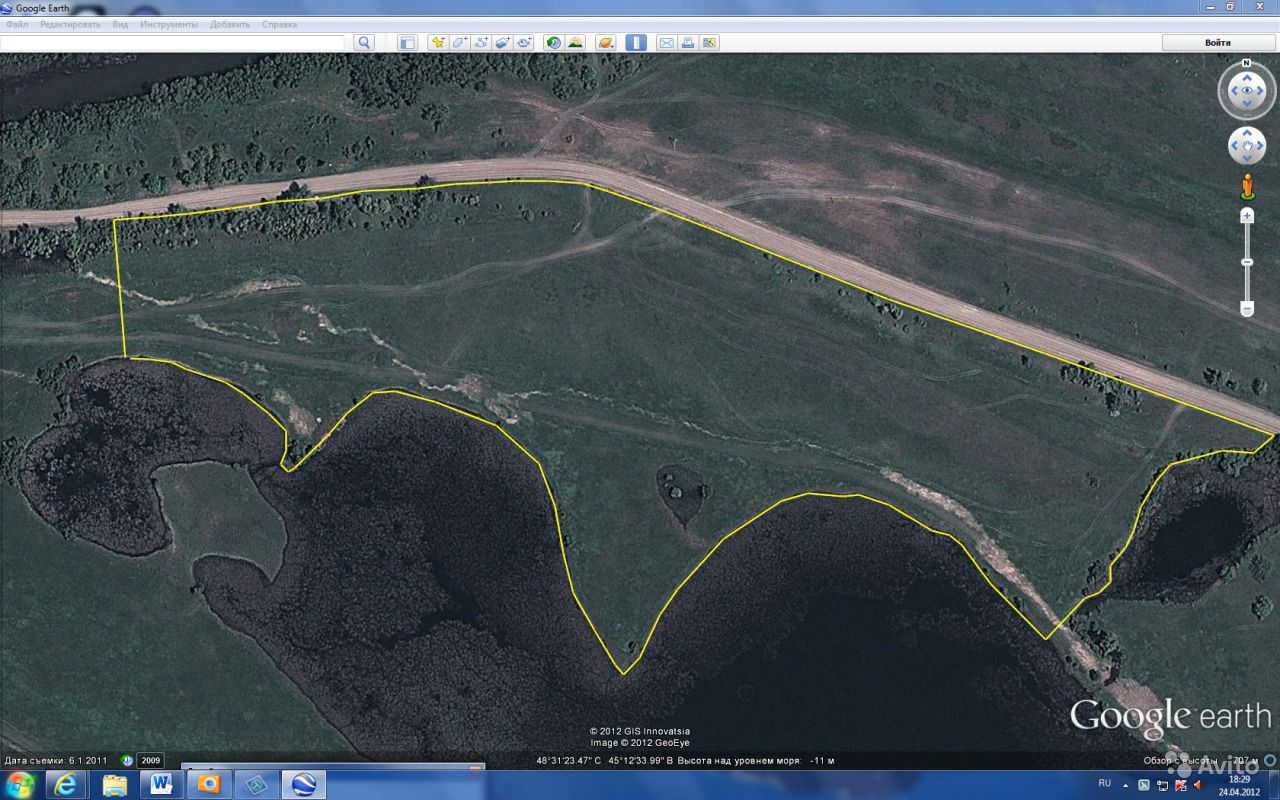Open the Инструменты menu
Screen dimensions: 1280x800
tap(168, 24)
